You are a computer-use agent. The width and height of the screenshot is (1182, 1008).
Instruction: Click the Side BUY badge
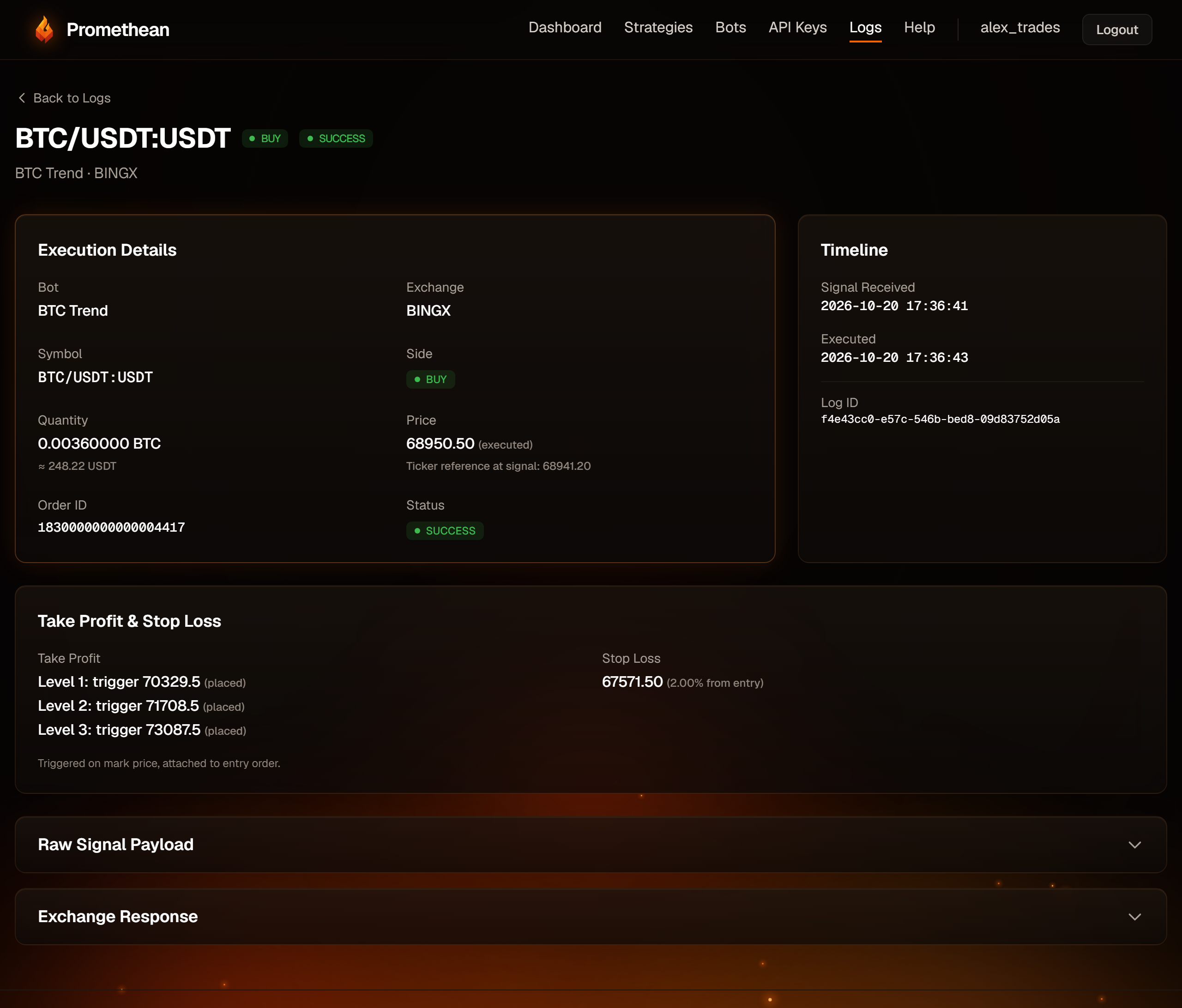tap(431, 379)
